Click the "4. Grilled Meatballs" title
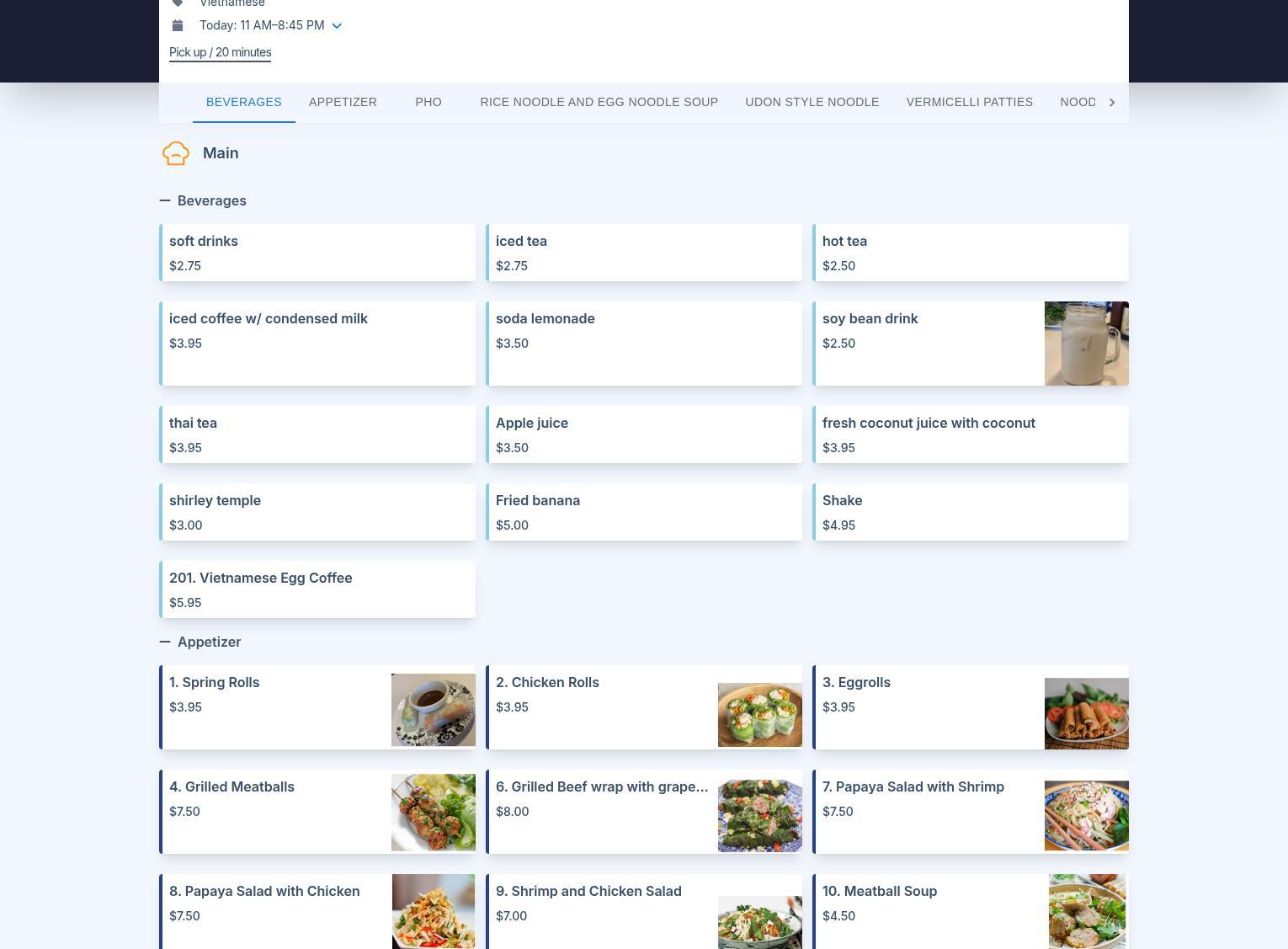 (232, 786)
